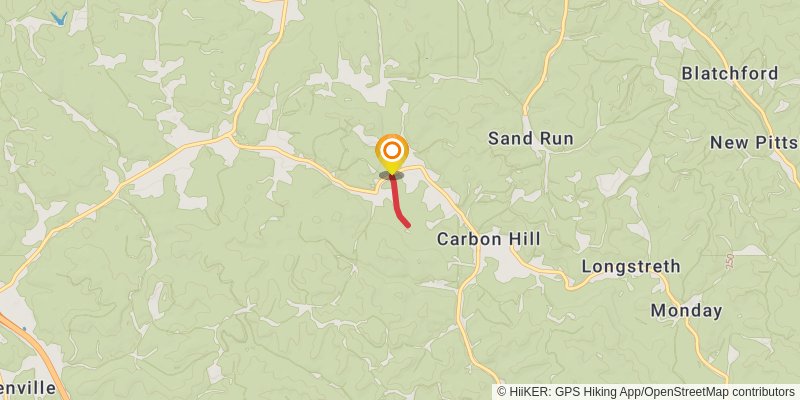Select the Carbon Hill town label
Screen dimensions: 800x400
(489, 239)
